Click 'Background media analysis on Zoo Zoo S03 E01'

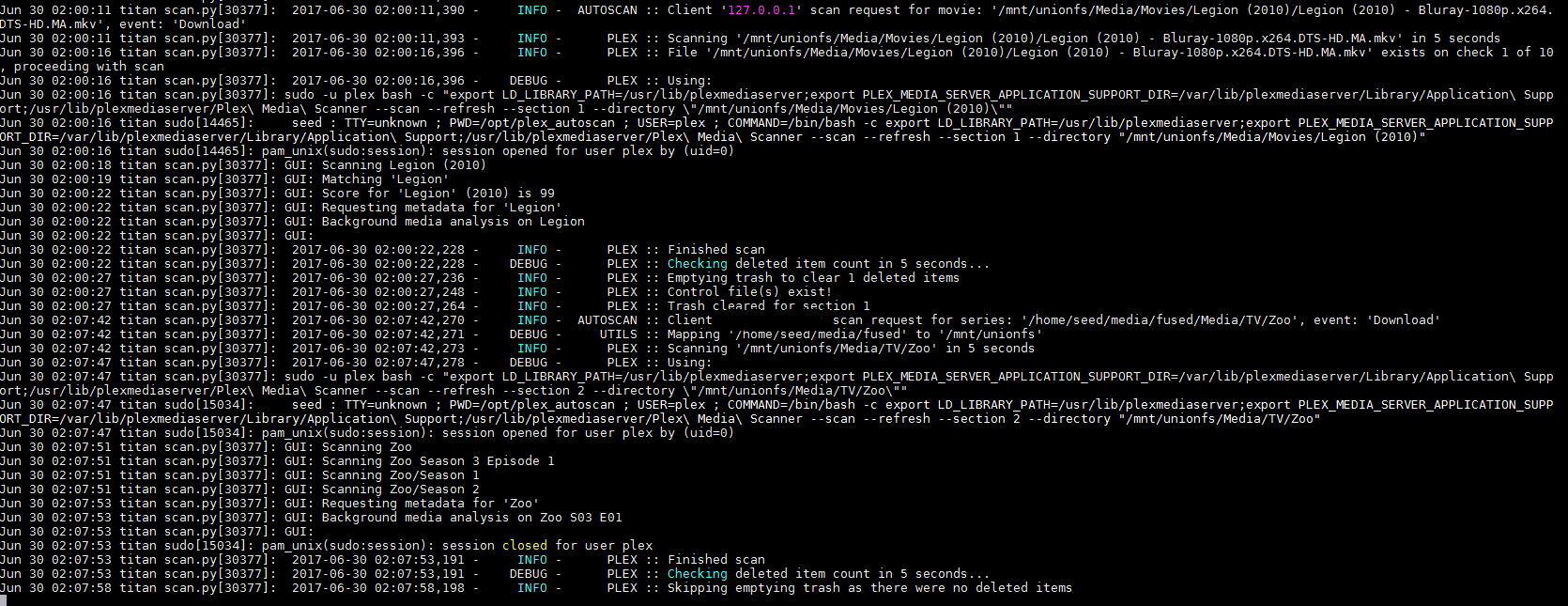click(x=471, y=518)
